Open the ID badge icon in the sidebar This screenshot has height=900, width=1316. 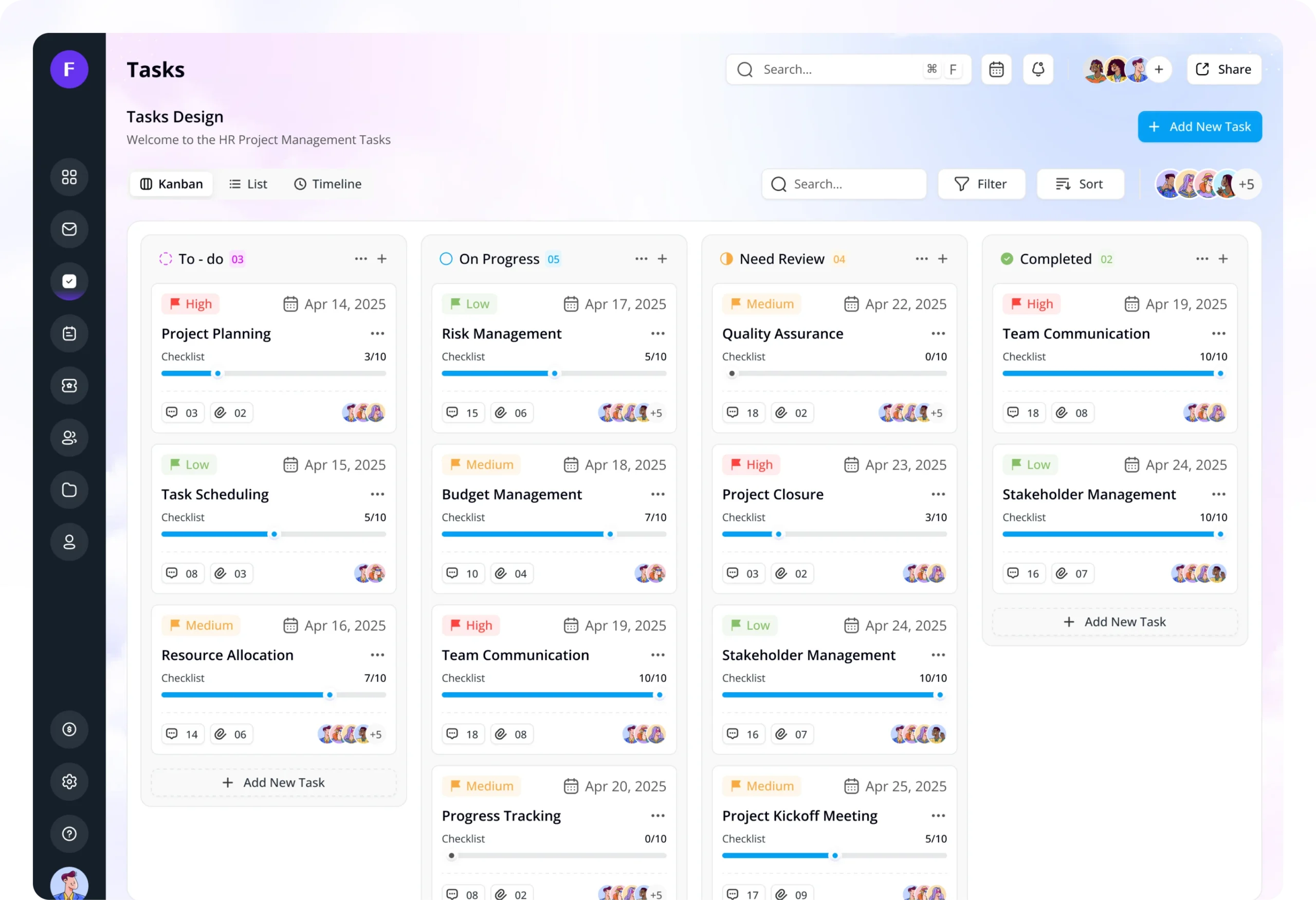pos(69,386)
